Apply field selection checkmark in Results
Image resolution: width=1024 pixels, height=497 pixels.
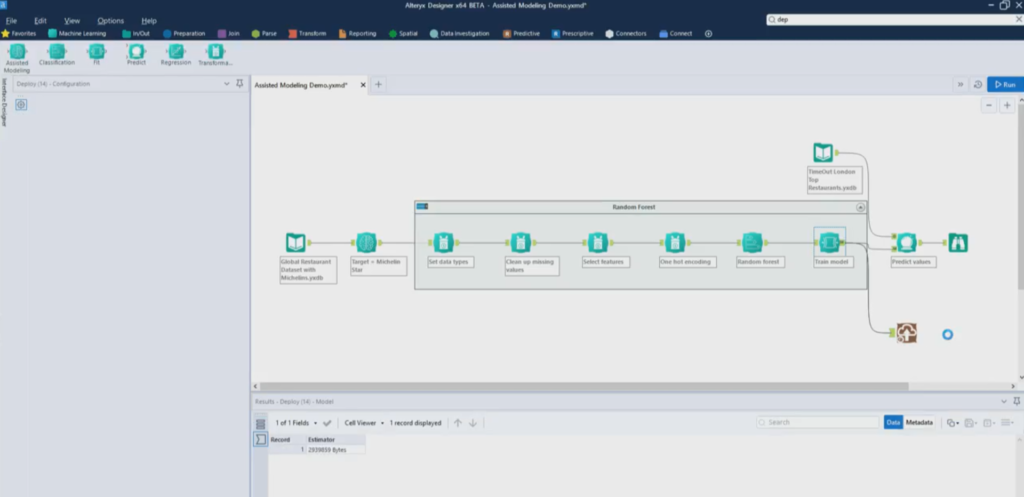click(327, 423)
